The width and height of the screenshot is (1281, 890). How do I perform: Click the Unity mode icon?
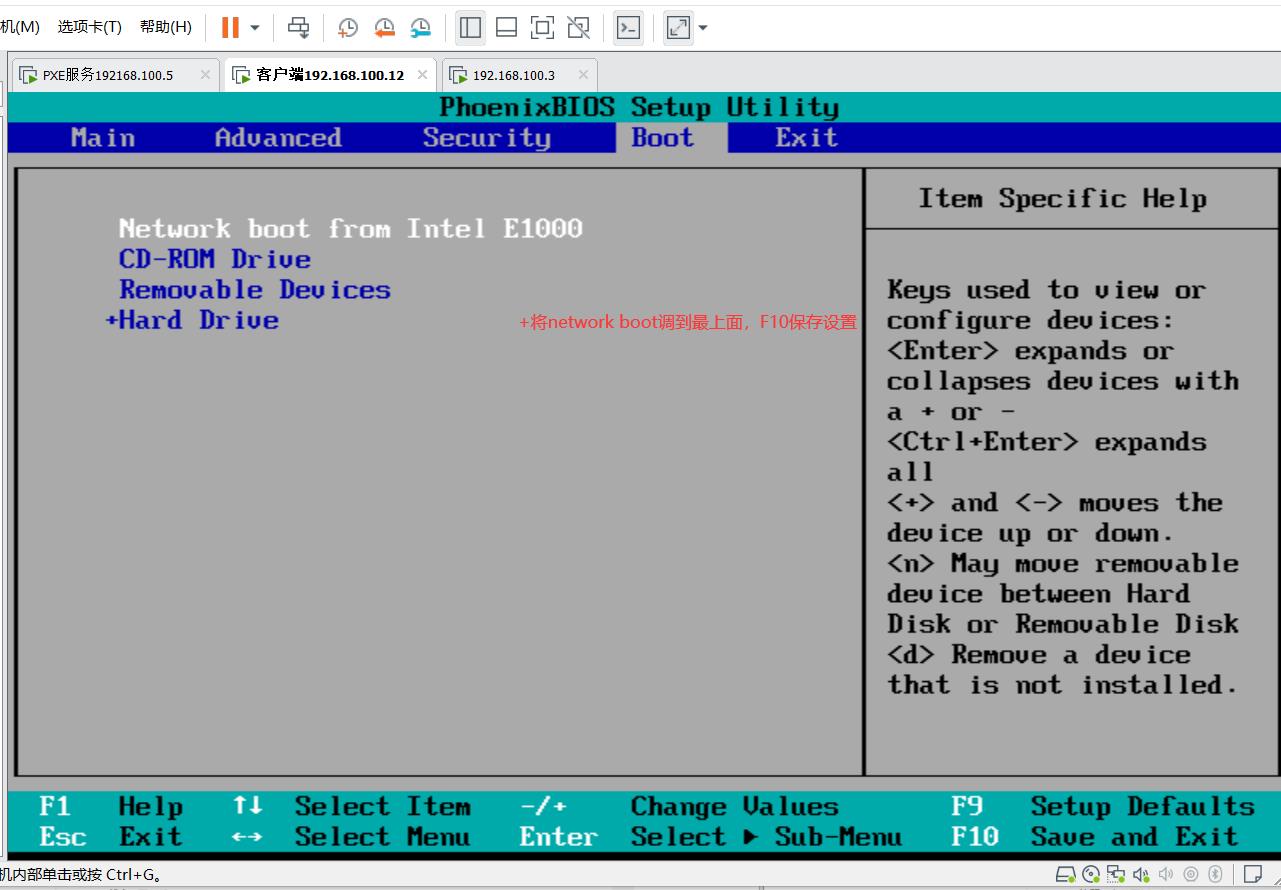pos(578,27)
